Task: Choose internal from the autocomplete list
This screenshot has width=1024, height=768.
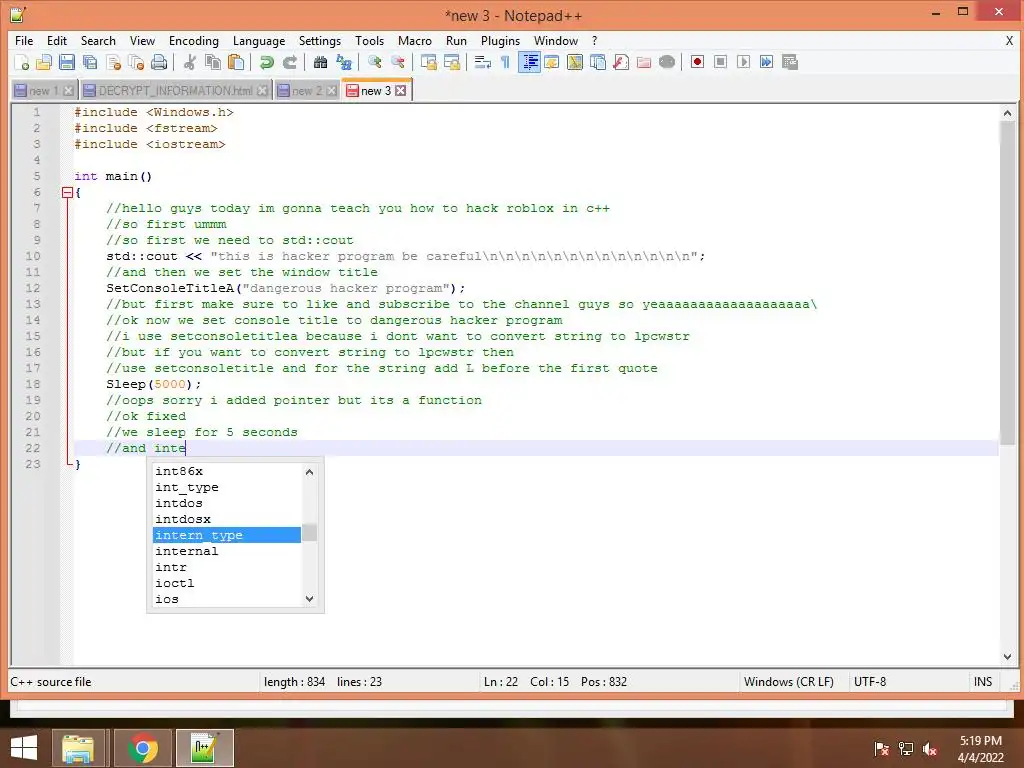Action: pos(227,551)
